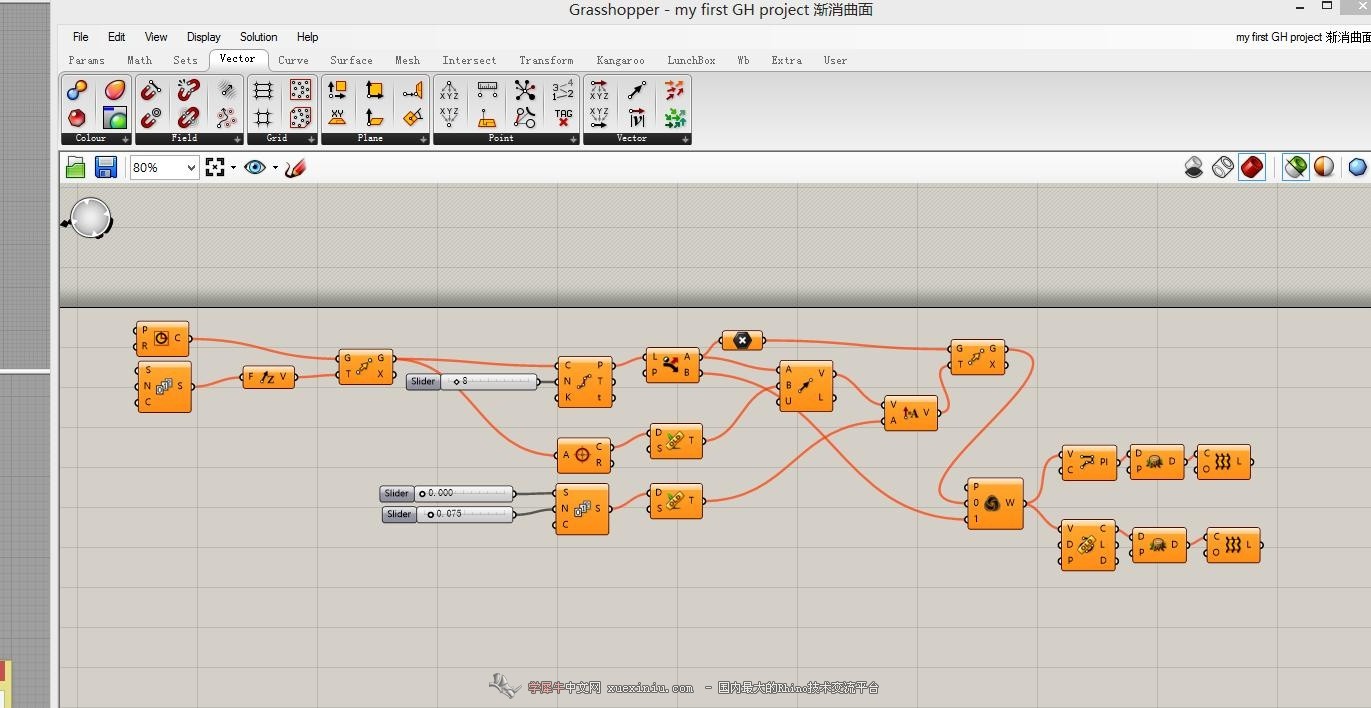
Task: Click the T output of Divide Curve component
Action: coord(601,381)
